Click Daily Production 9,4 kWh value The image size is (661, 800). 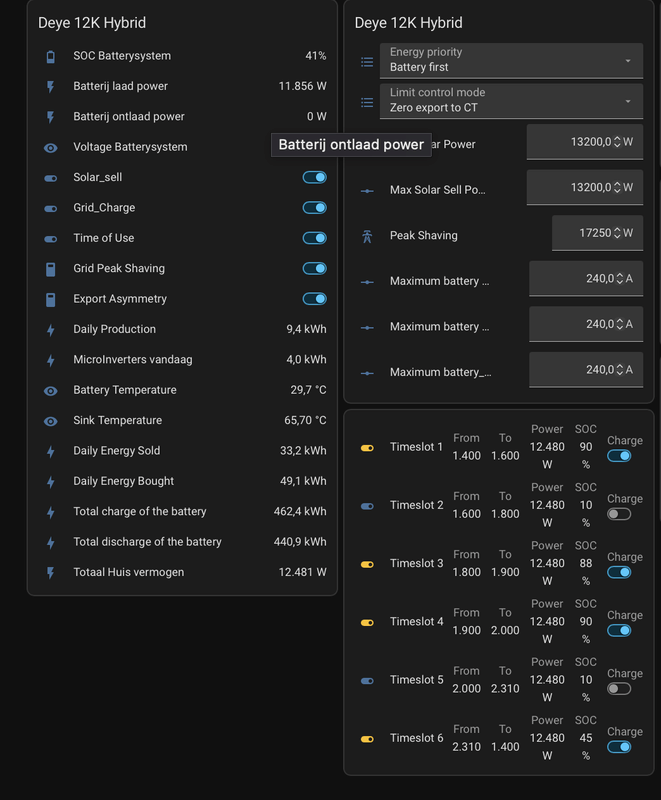306,329
